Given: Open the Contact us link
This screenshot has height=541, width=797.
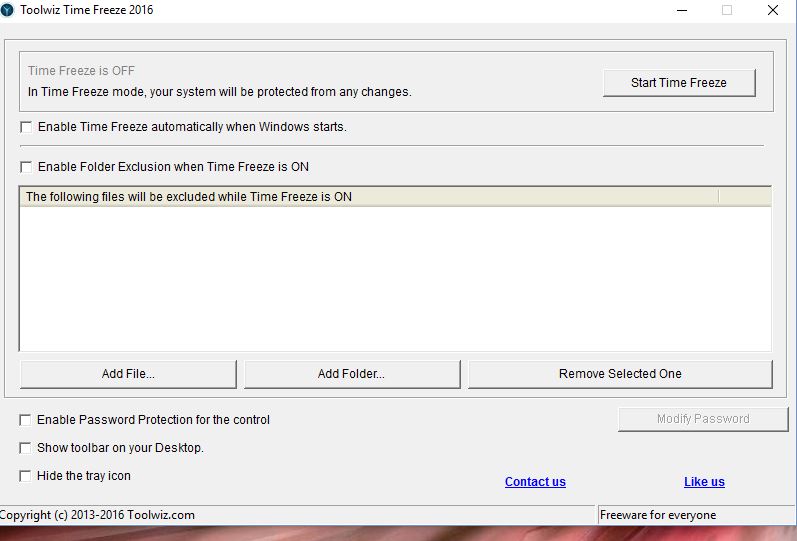Looking at the screenshot, I should (535, 482).
